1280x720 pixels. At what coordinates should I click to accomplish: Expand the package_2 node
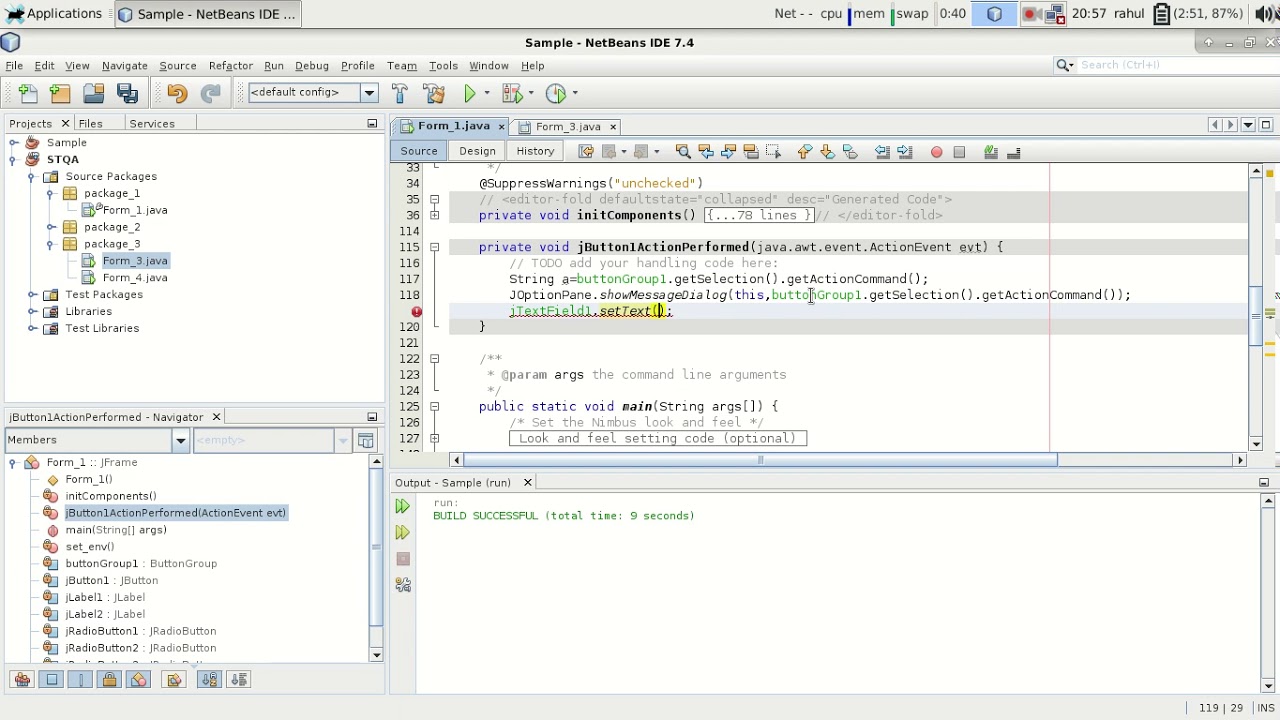[50, 227]
